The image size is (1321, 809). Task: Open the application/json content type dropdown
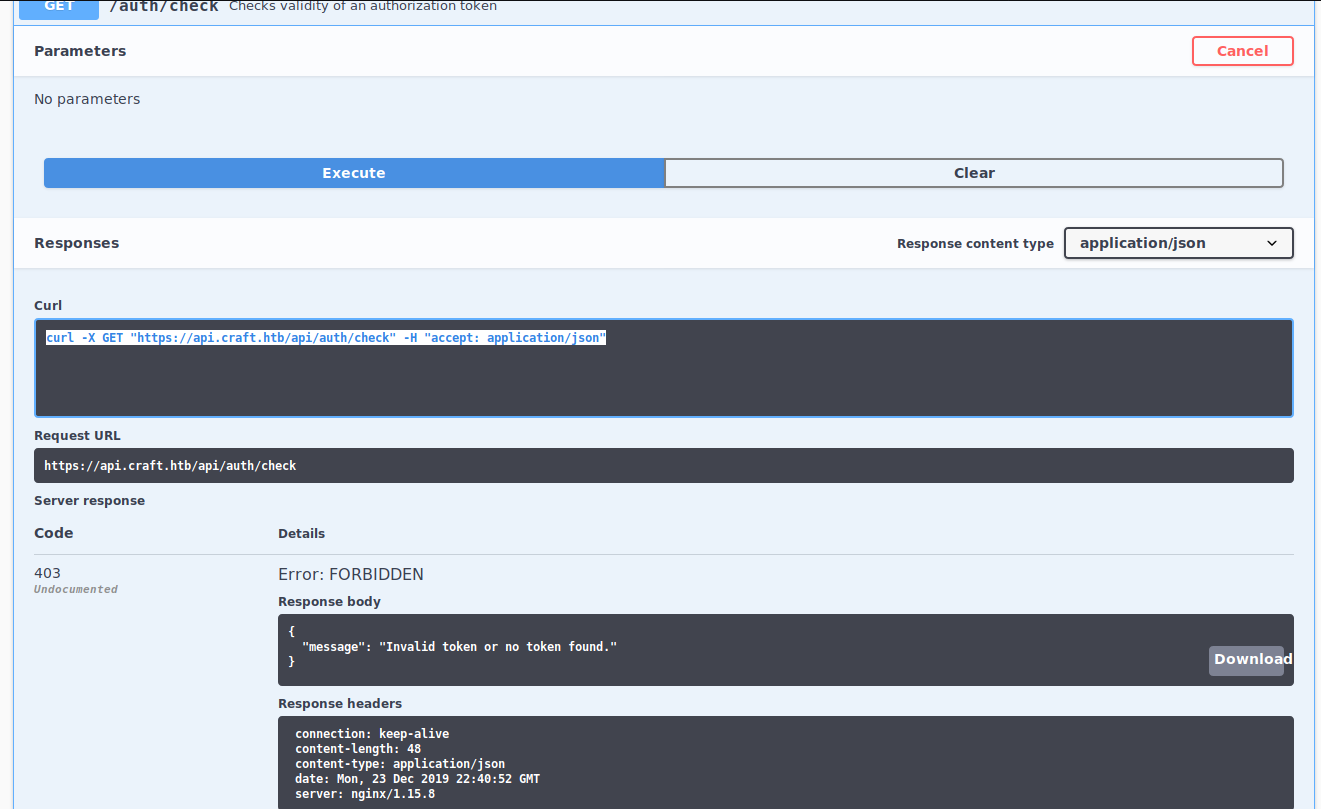point(1178,243)
